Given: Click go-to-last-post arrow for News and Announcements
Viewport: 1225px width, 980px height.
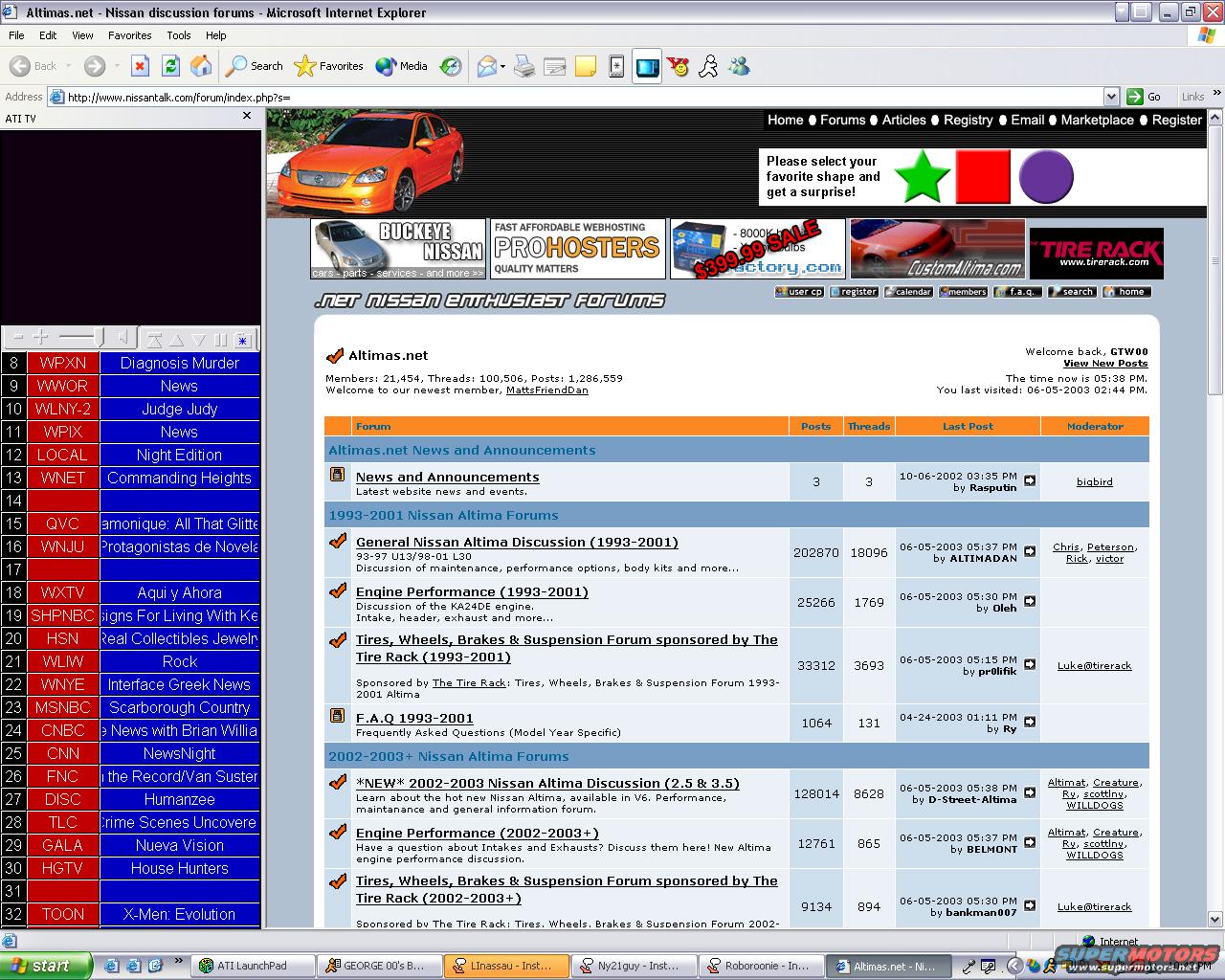Looking at the screenshot, I should (x=1030, y=480).
